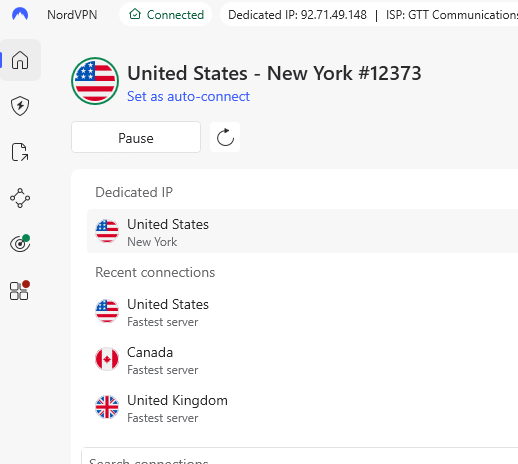Image resolution: width=518 pixels, height=464 pixels.
Task: Click the Search connections input field
Action: coord(300,457)
